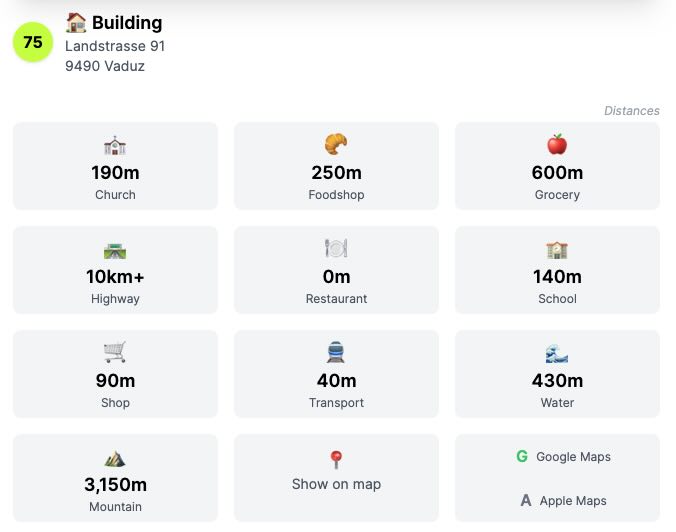Viewport: 676px width, 532px height.
Task: Click the house emoji beside Building
Action: click(76, 22)
